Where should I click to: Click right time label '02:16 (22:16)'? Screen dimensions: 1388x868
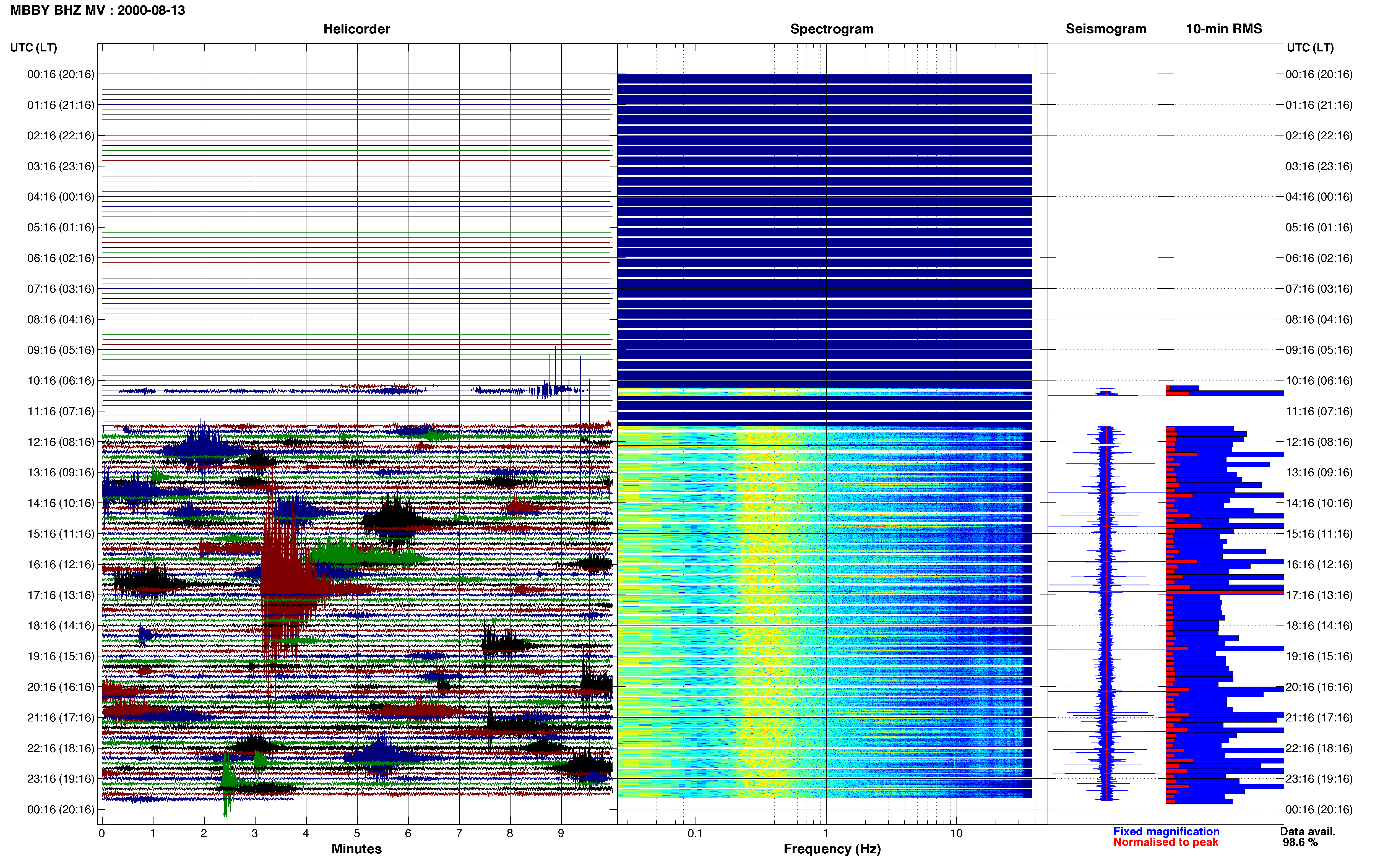(x=1319, y=135)
